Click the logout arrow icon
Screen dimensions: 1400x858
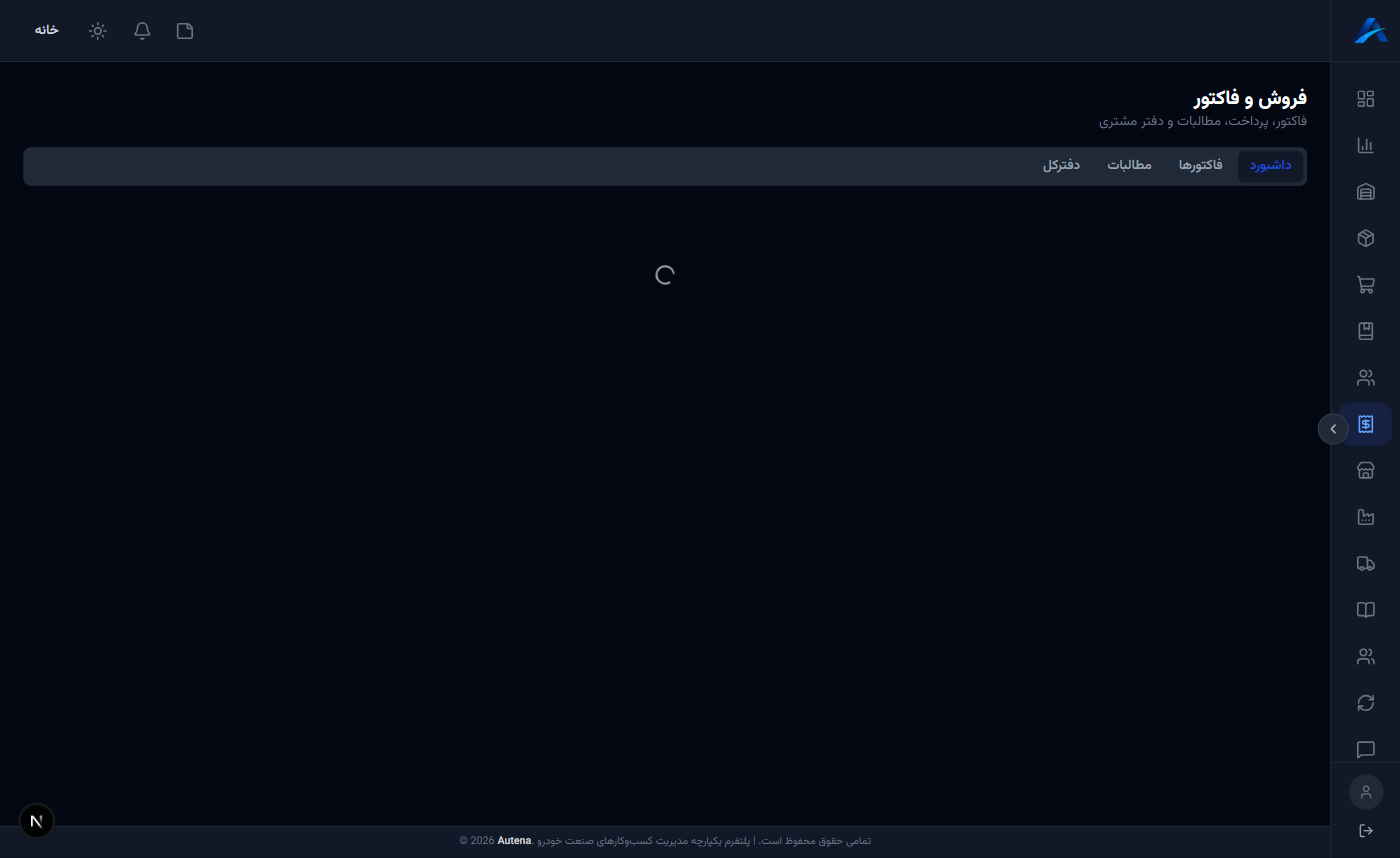pos(1365,831)
